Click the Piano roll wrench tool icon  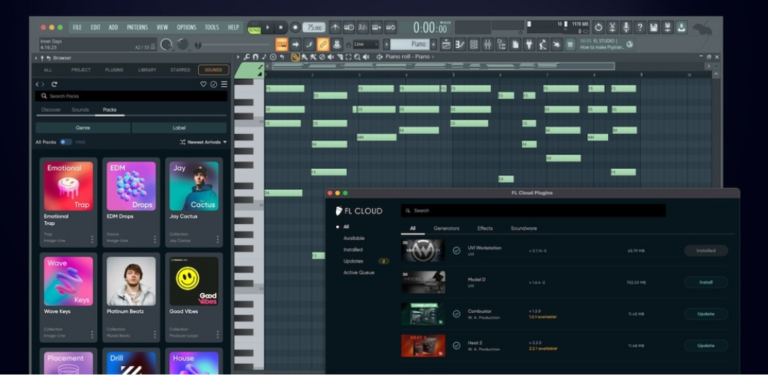coord(247,57)
